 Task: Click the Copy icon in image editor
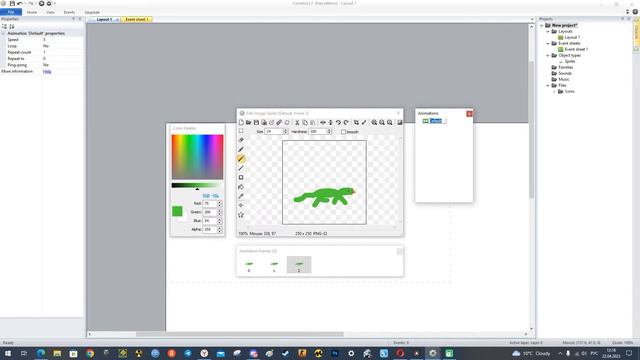305,122
